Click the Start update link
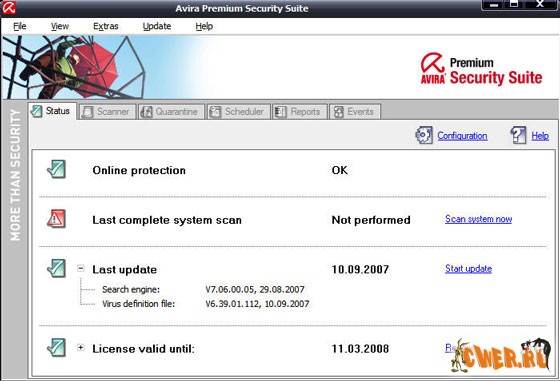Image resolution: width=560 pixels, height=381 pixels. coord(469,269)
